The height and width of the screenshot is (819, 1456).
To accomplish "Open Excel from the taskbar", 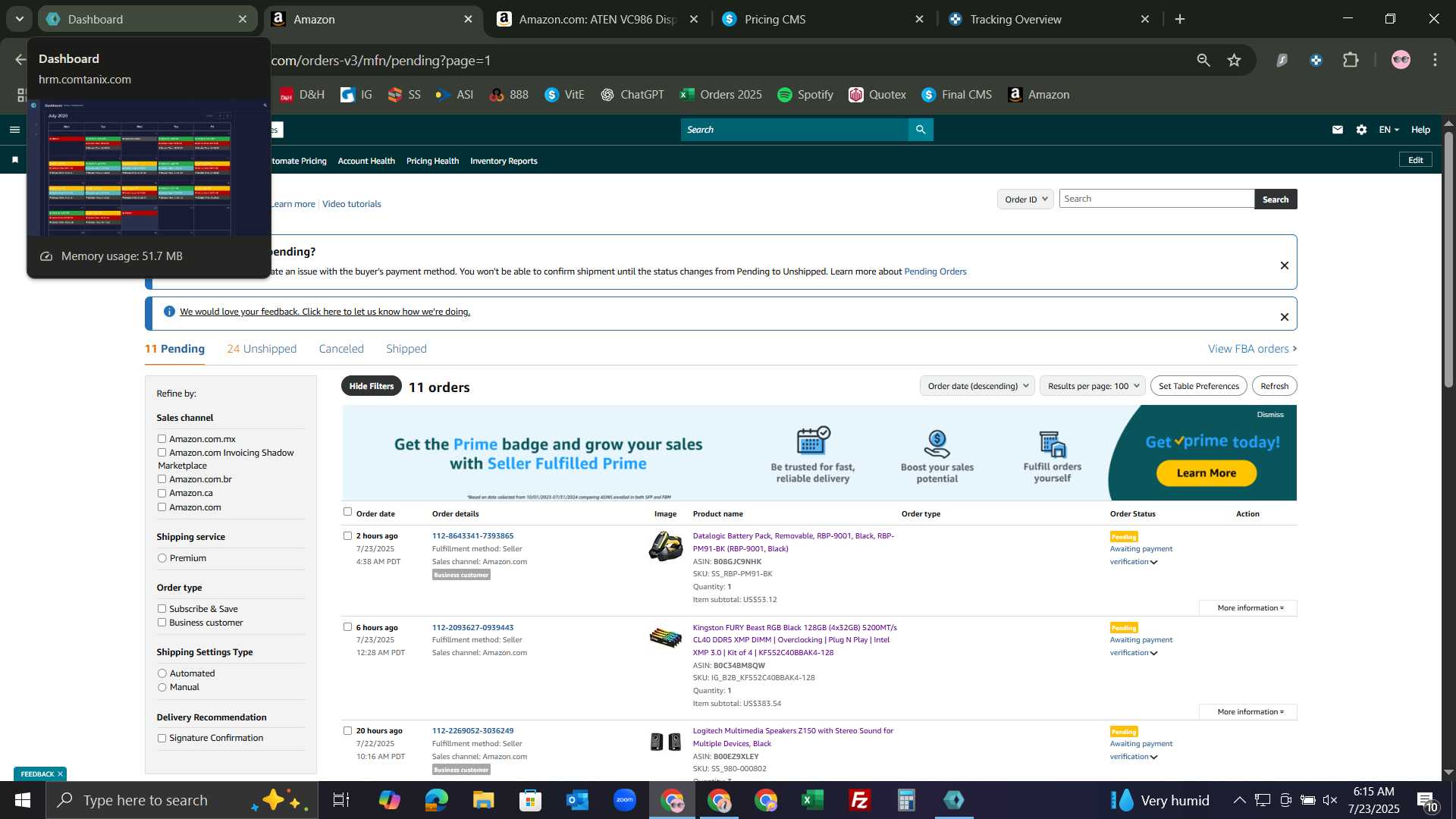I will tap(813, 800).
